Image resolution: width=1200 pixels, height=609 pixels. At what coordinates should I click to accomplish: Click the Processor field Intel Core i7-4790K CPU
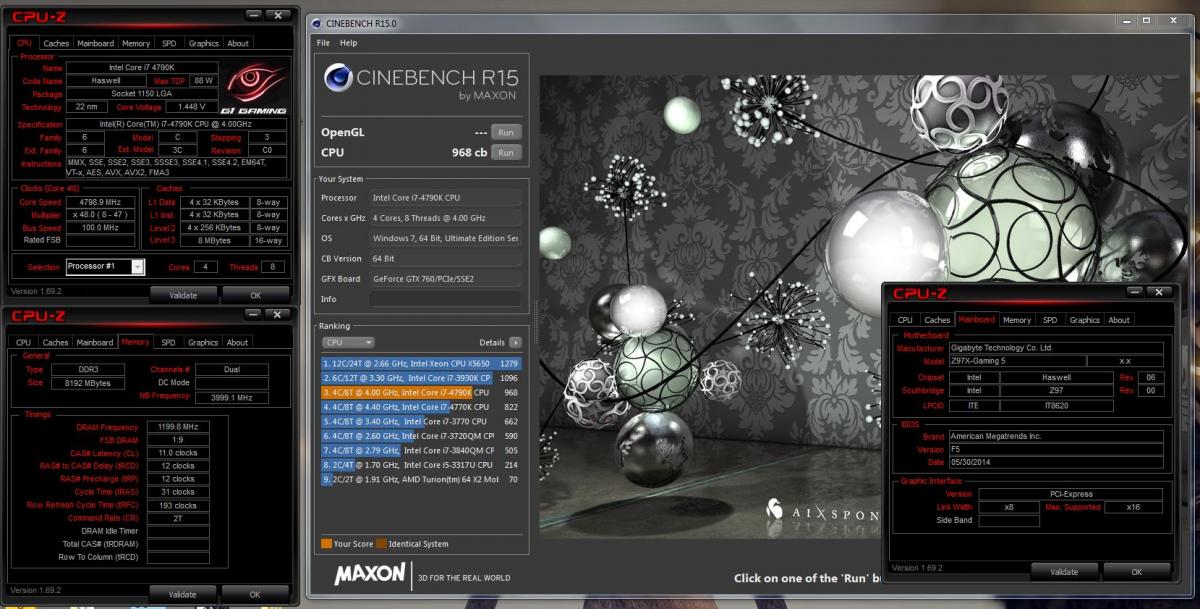click(445, 198)
